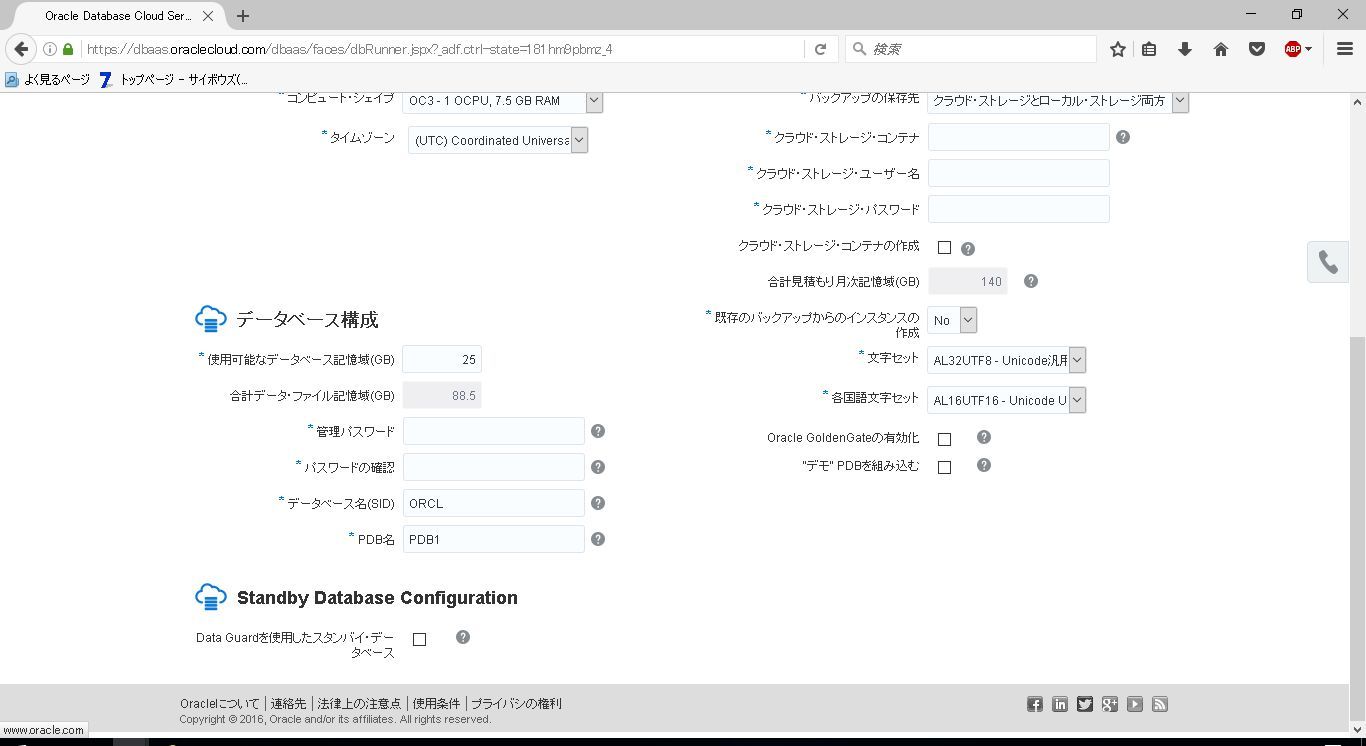Open Oracle's Google+ page icon
This screenshot has width=1366, height=746.
[x=1110, y=704]
